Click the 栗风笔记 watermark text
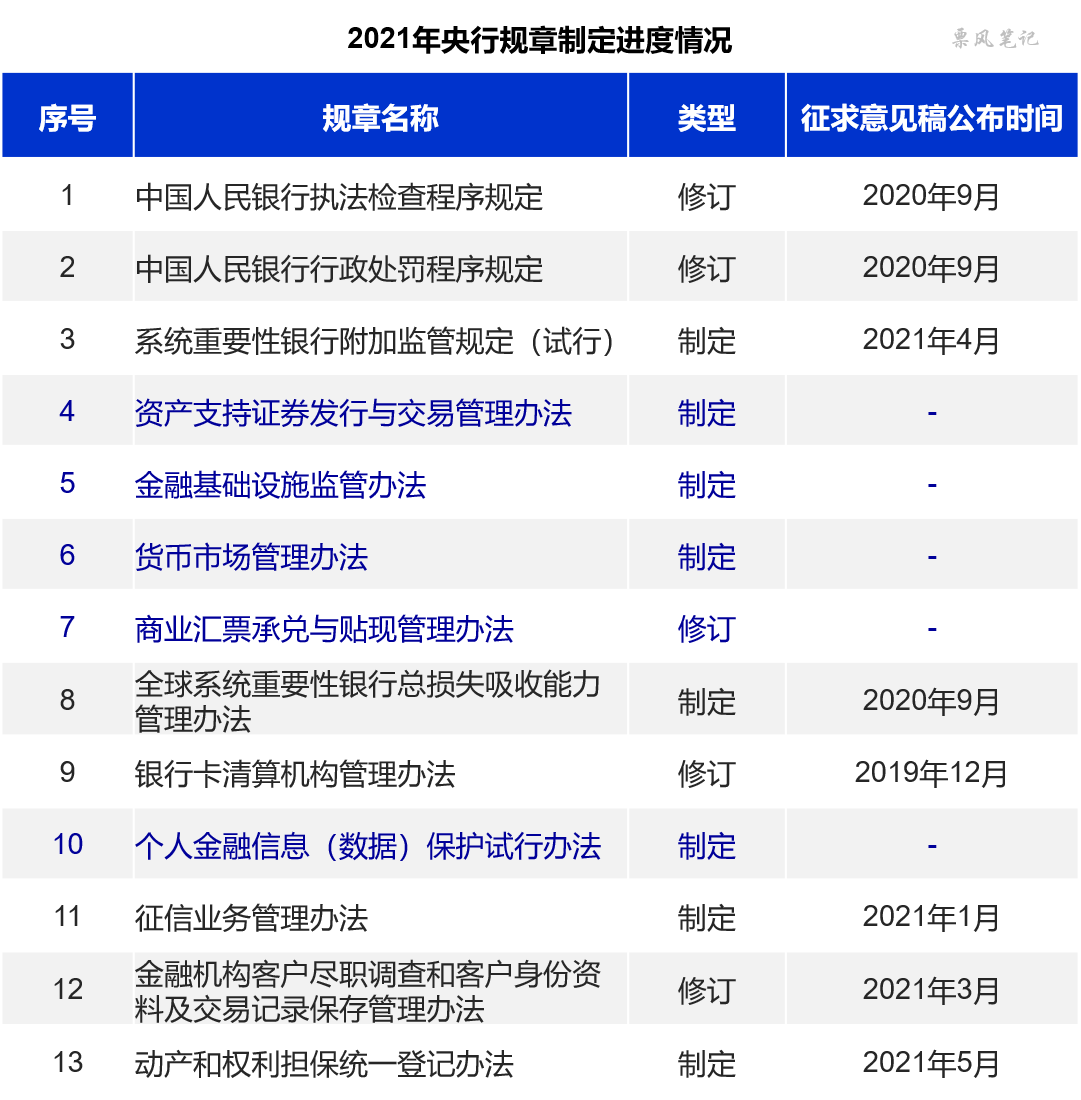The width and height of the screenshot is (1081, 1100). pos(995,38)
